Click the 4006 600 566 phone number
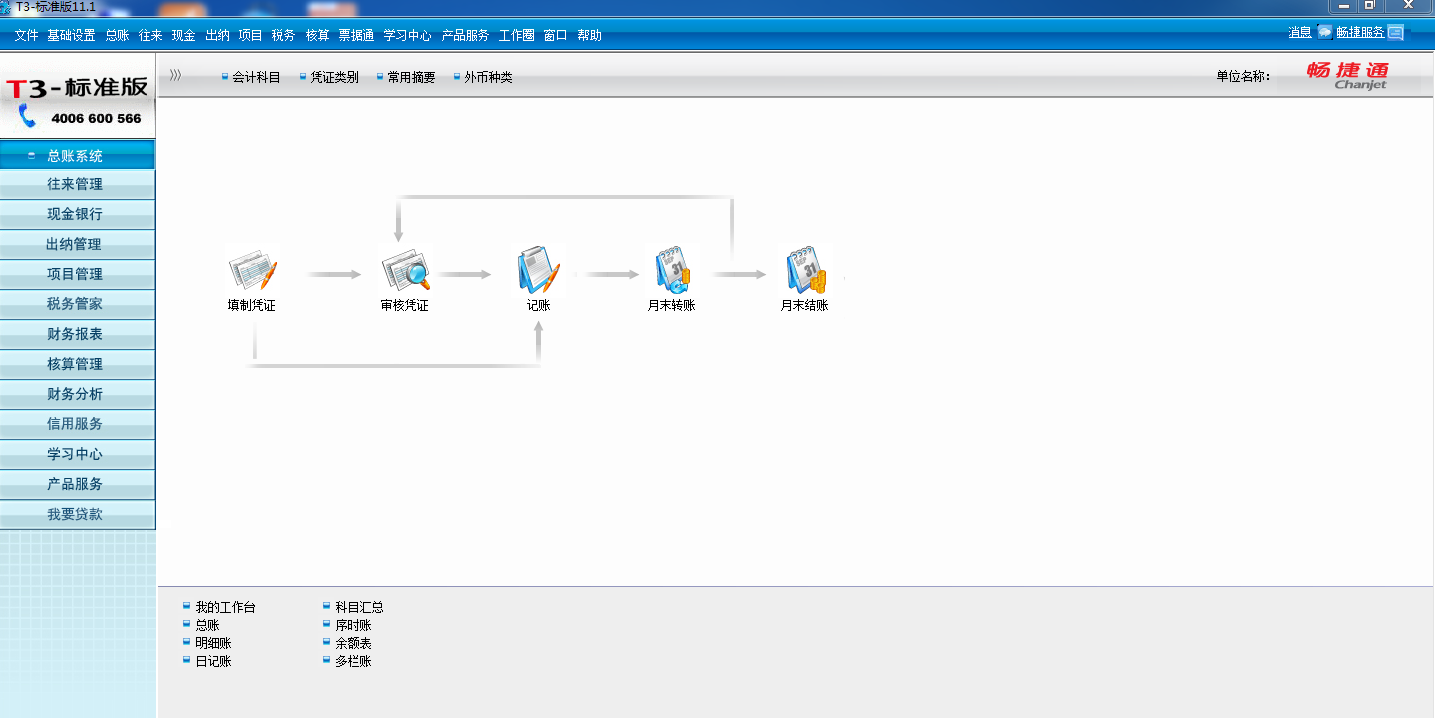This screenshot has height=718, width=1435. [x=96, y=118]
